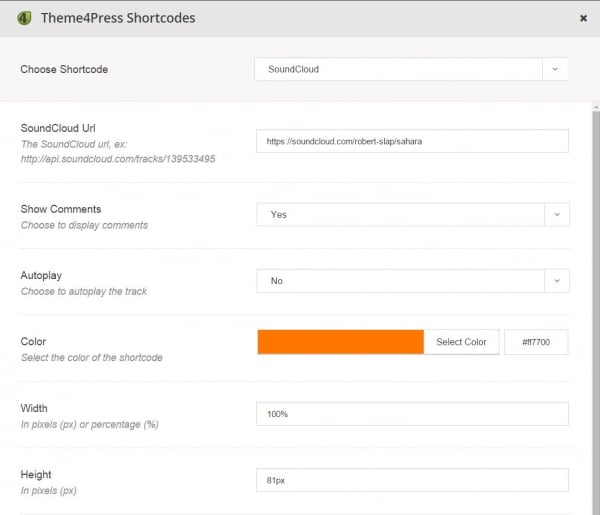Image resolution: width=600 pixels, height=515 pixels.
Task: Select the SoundCloud shortcode combo box
Action: coord(411,69)
